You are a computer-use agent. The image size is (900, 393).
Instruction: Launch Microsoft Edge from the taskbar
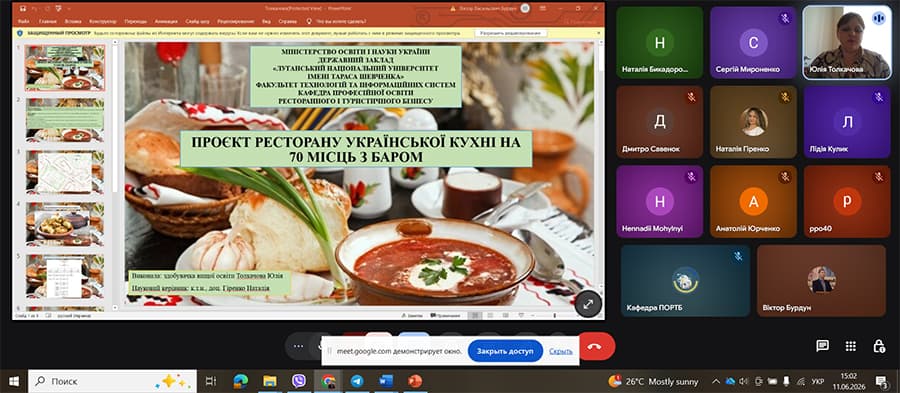240,381
